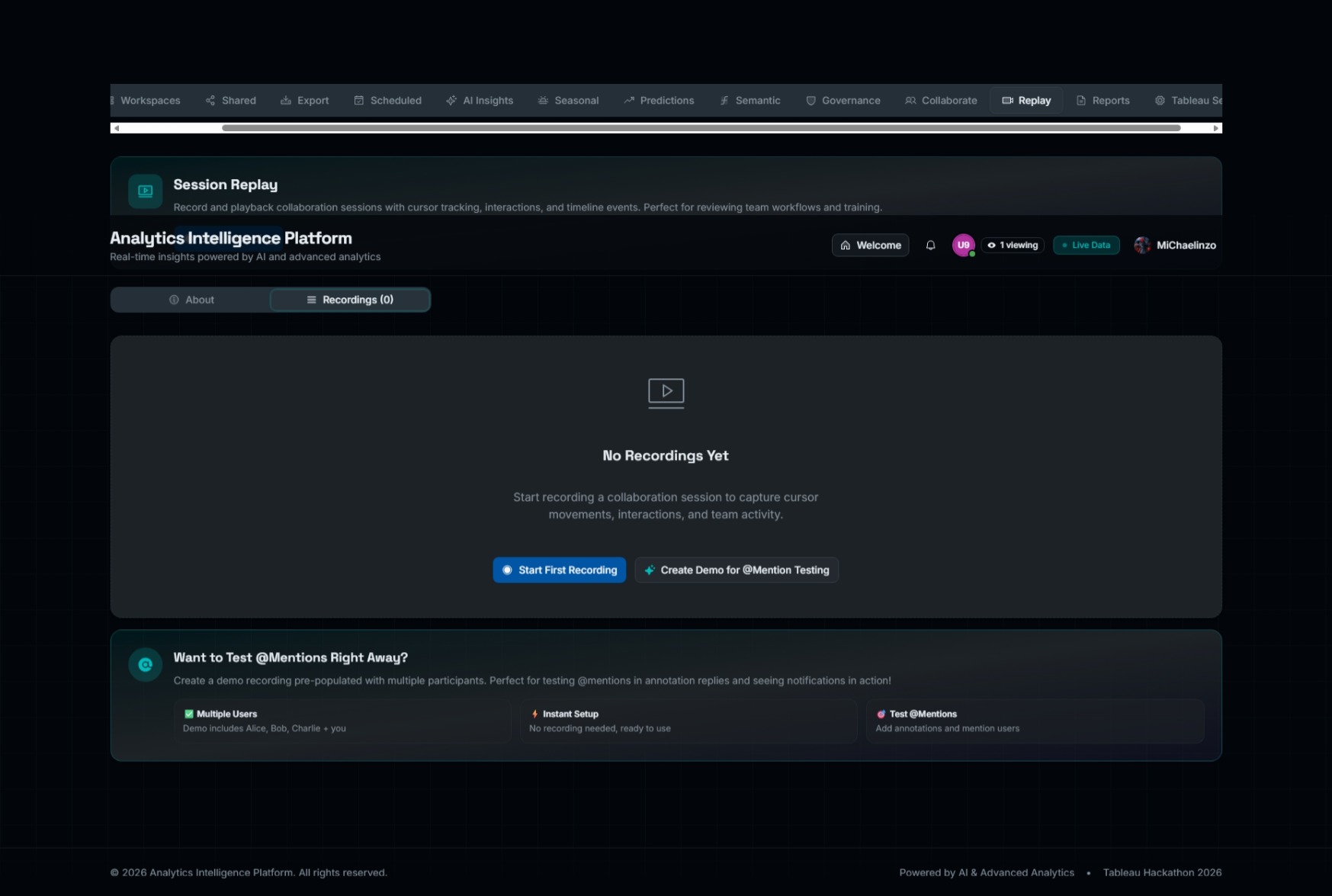Click the U9 user avatar
The image size is (1332, 896).
(963, 246)
